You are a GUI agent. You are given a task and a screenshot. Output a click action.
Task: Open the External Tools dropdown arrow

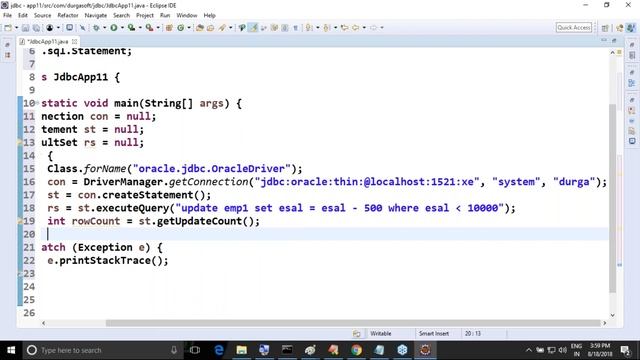pos(158,28)
